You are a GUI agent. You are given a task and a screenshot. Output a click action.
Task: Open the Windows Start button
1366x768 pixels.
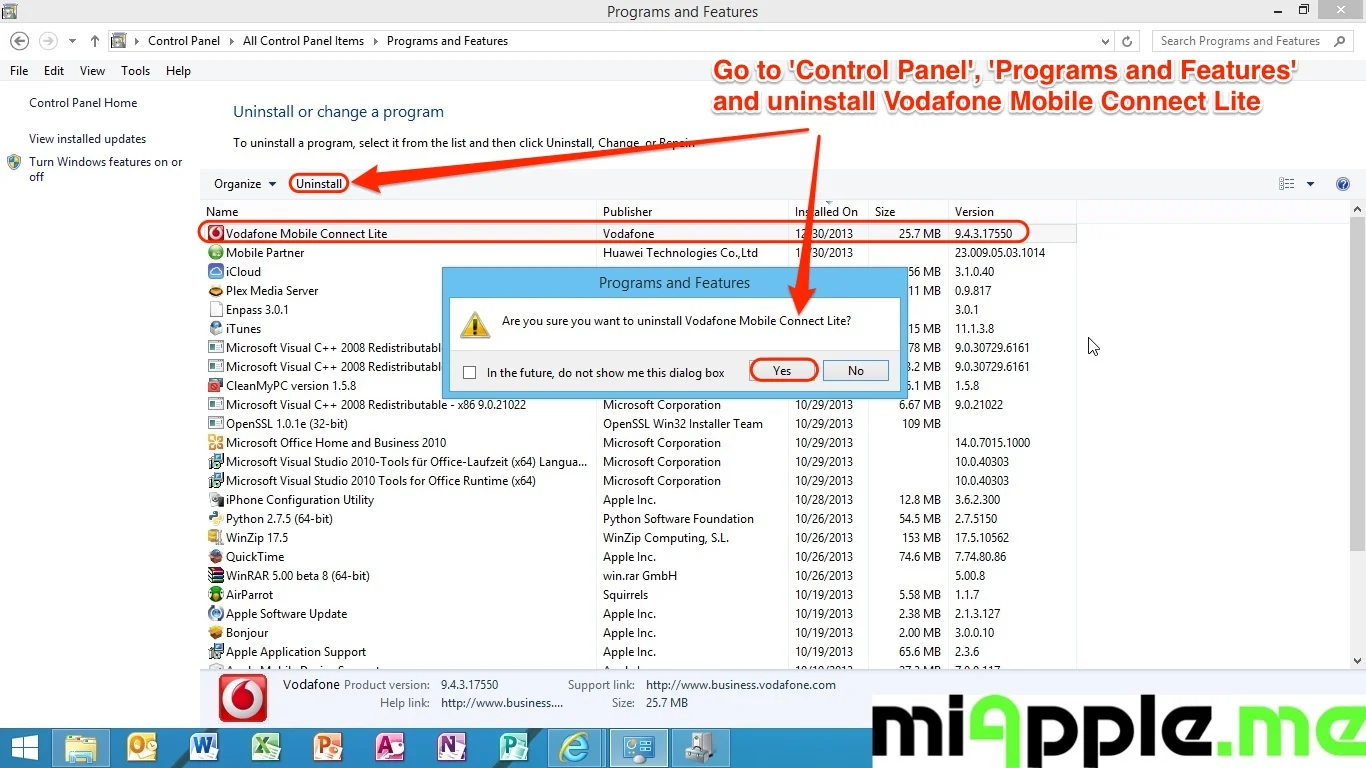[24, 748]
